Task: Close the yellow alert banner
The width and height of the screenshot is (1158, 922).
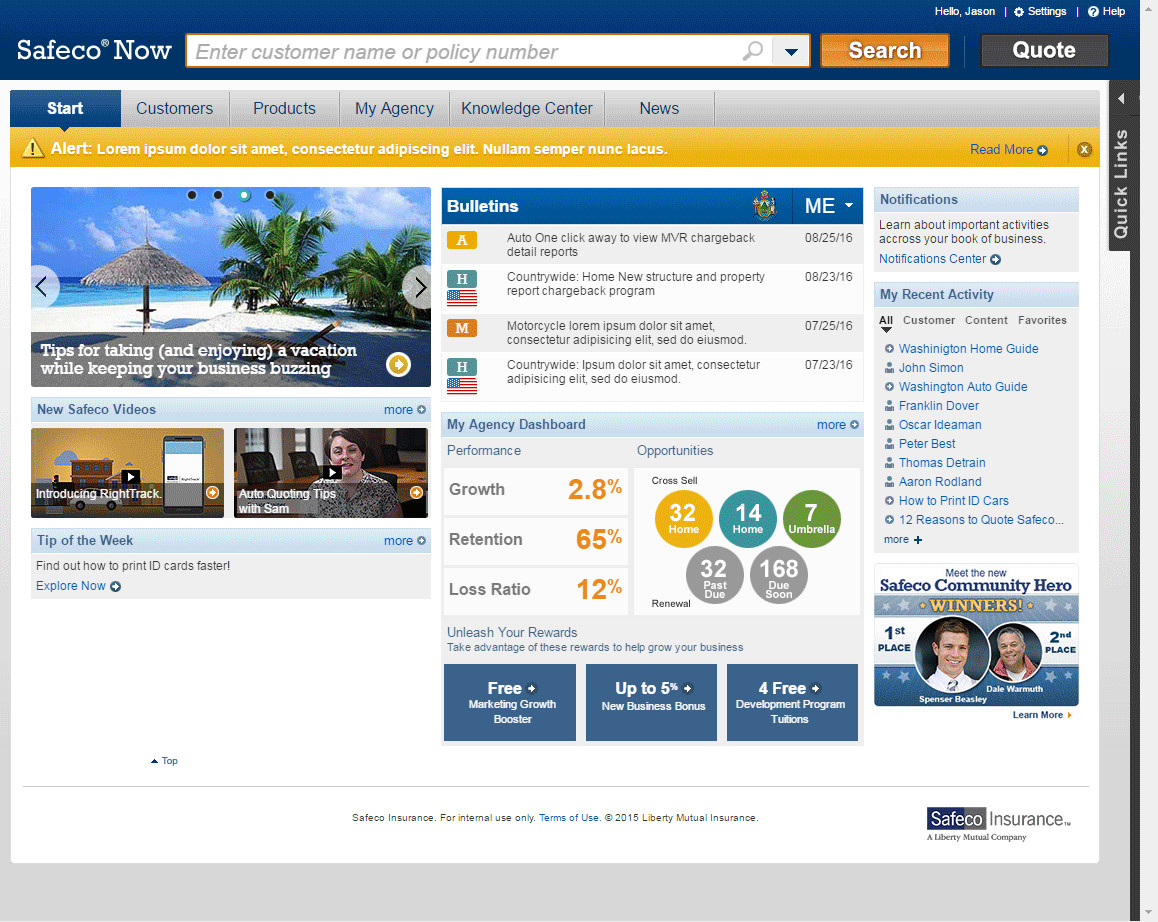Action: tap(1084, 150)
